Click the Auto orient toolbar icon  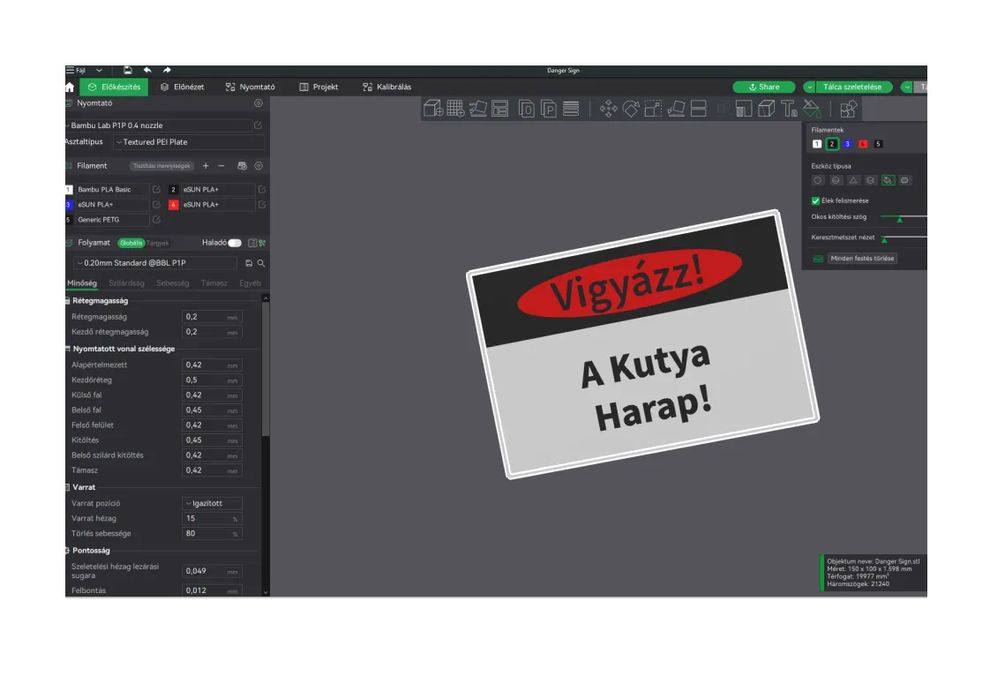coord(478,109)
